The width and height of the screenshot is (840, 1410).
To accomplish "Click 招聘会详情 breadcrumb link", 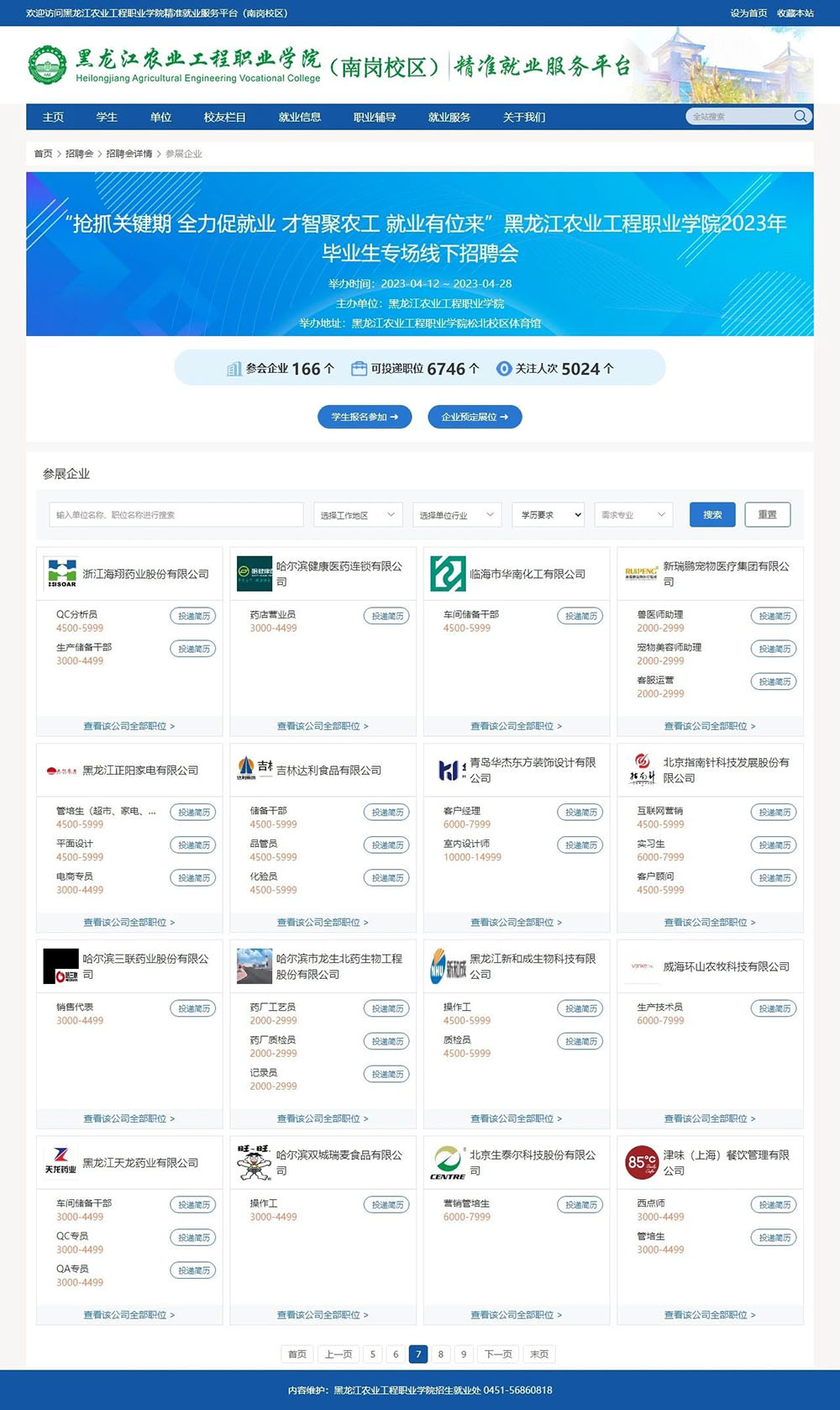I will (129, 154).
